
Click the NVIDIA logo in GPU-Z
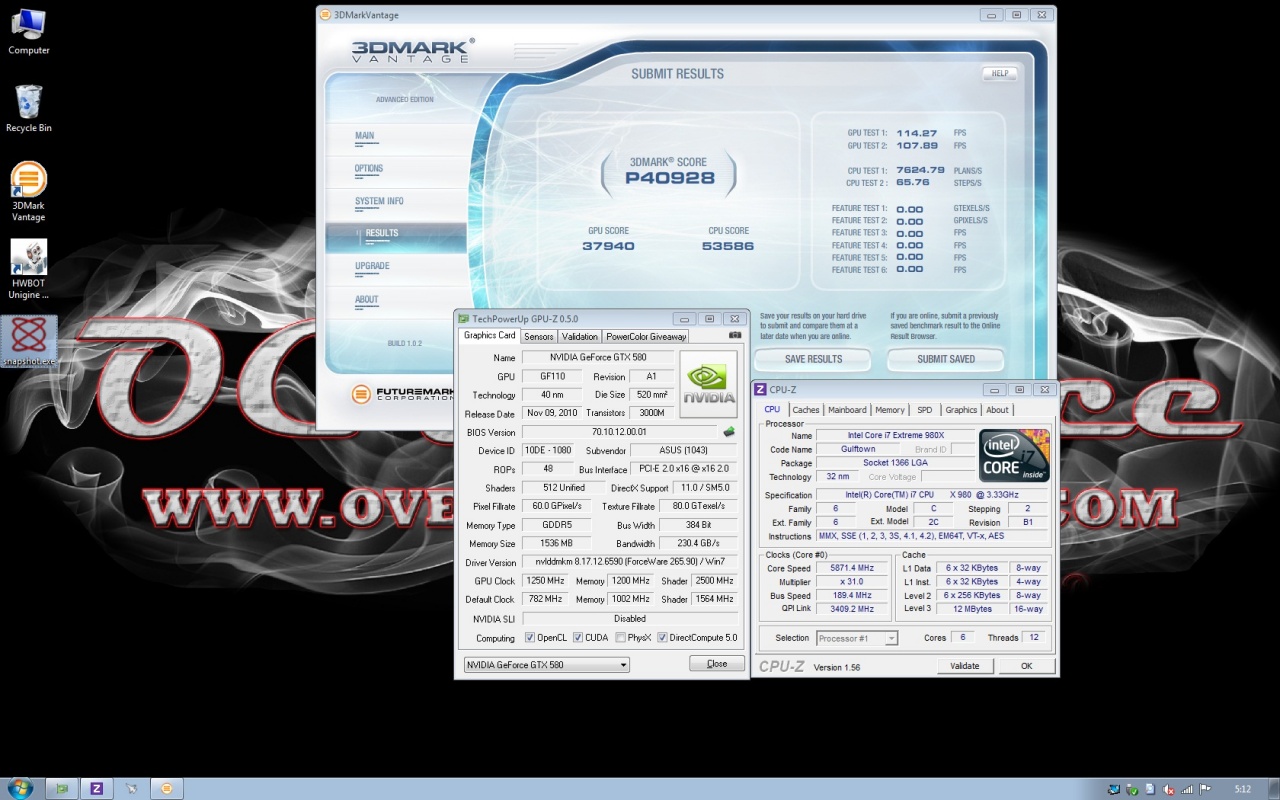click(708, 384)
